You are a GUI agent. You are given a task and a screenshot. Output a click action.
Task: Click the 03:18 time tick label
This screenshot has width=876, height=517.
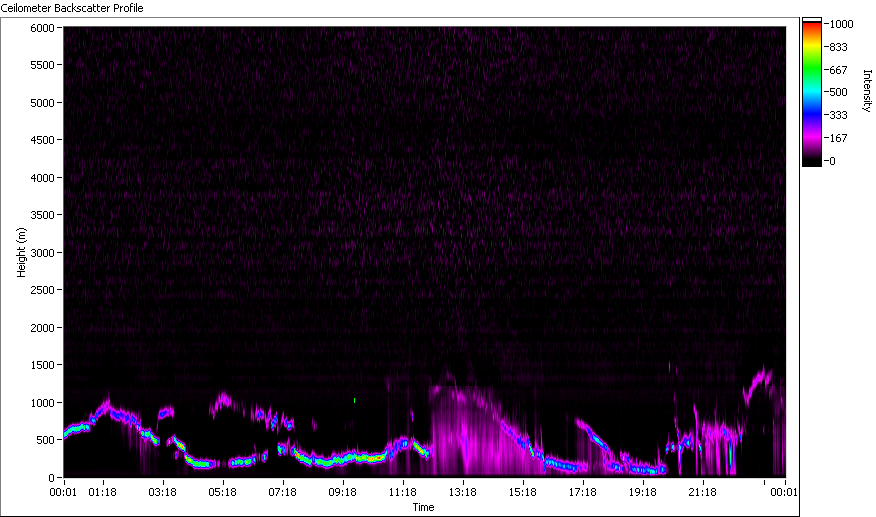[162, 492]
